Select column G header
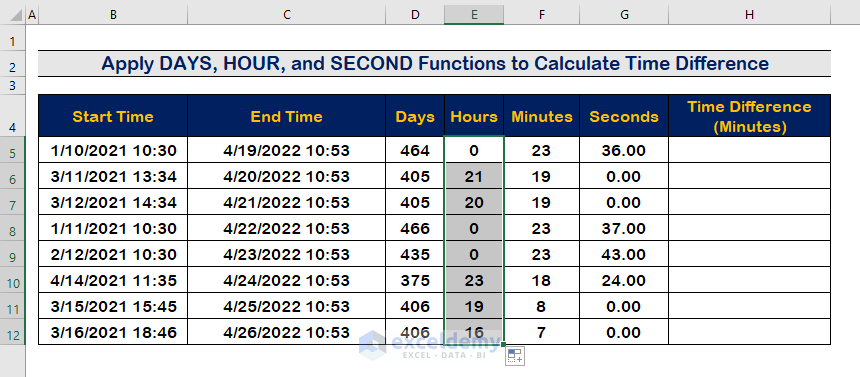The height and width of the screenshot is (377, 860). click(624, 15)
